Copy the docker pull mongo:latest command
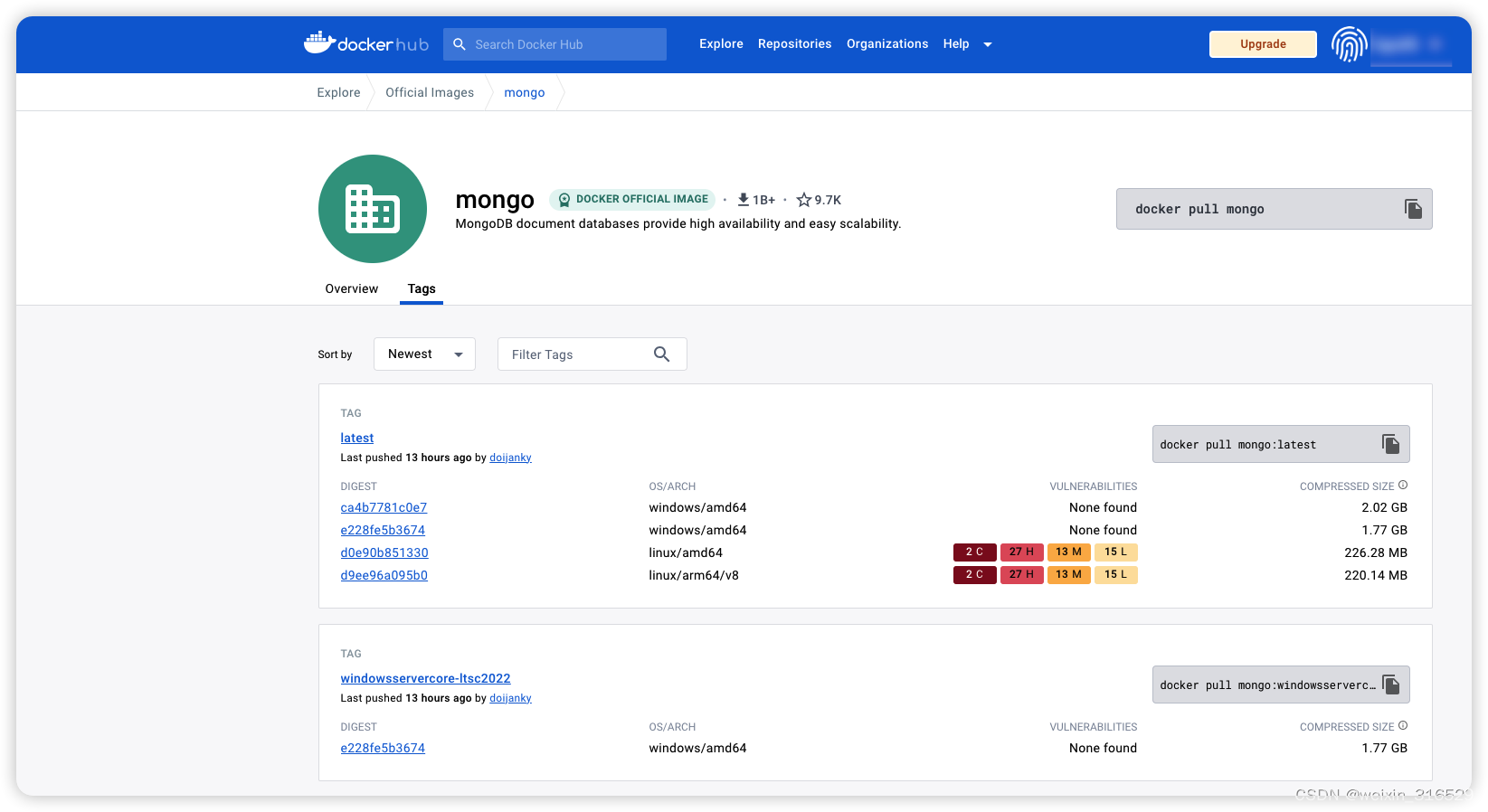 pos(1390,444)
